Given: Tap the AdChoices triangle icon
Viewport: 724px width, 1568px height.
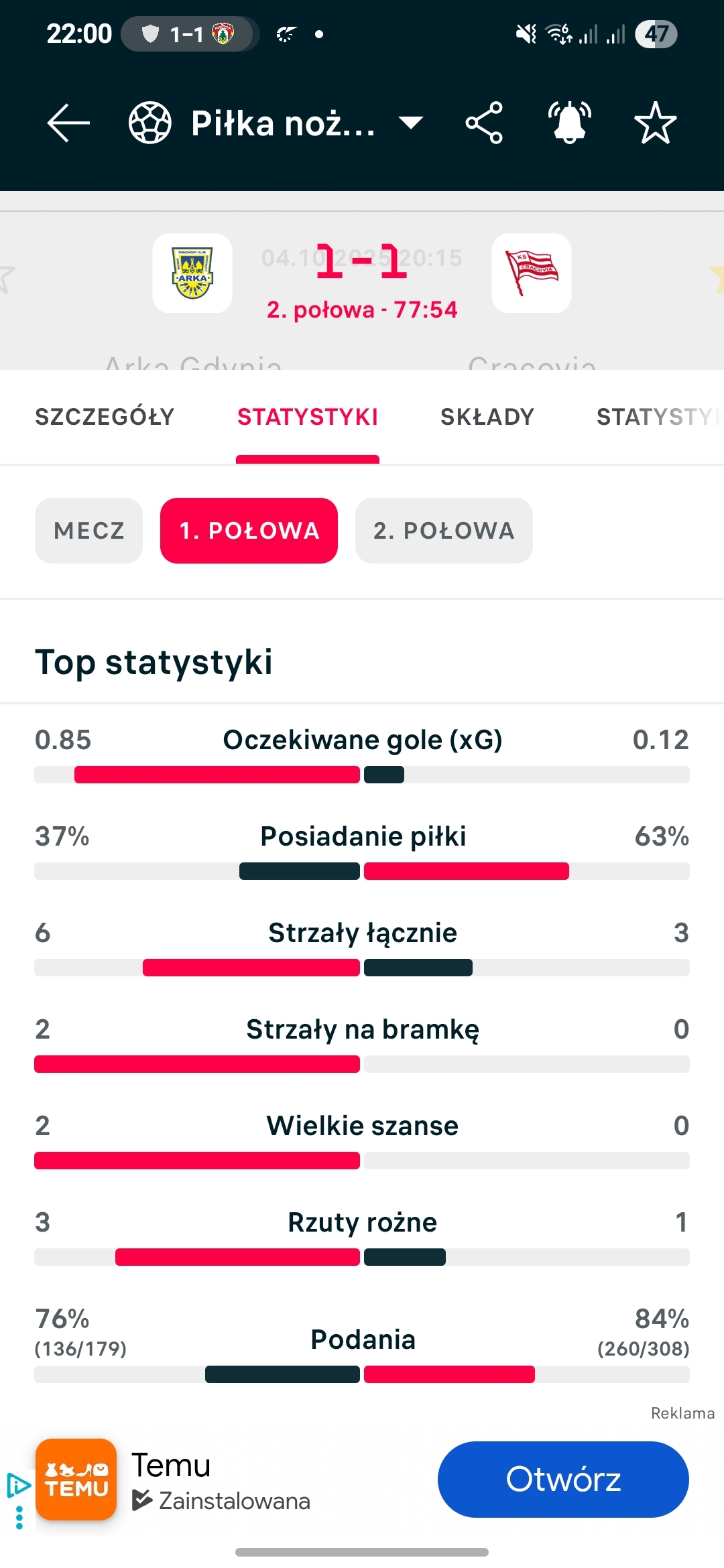Looking at the screenshot, I should click(x=17, y=1485).
